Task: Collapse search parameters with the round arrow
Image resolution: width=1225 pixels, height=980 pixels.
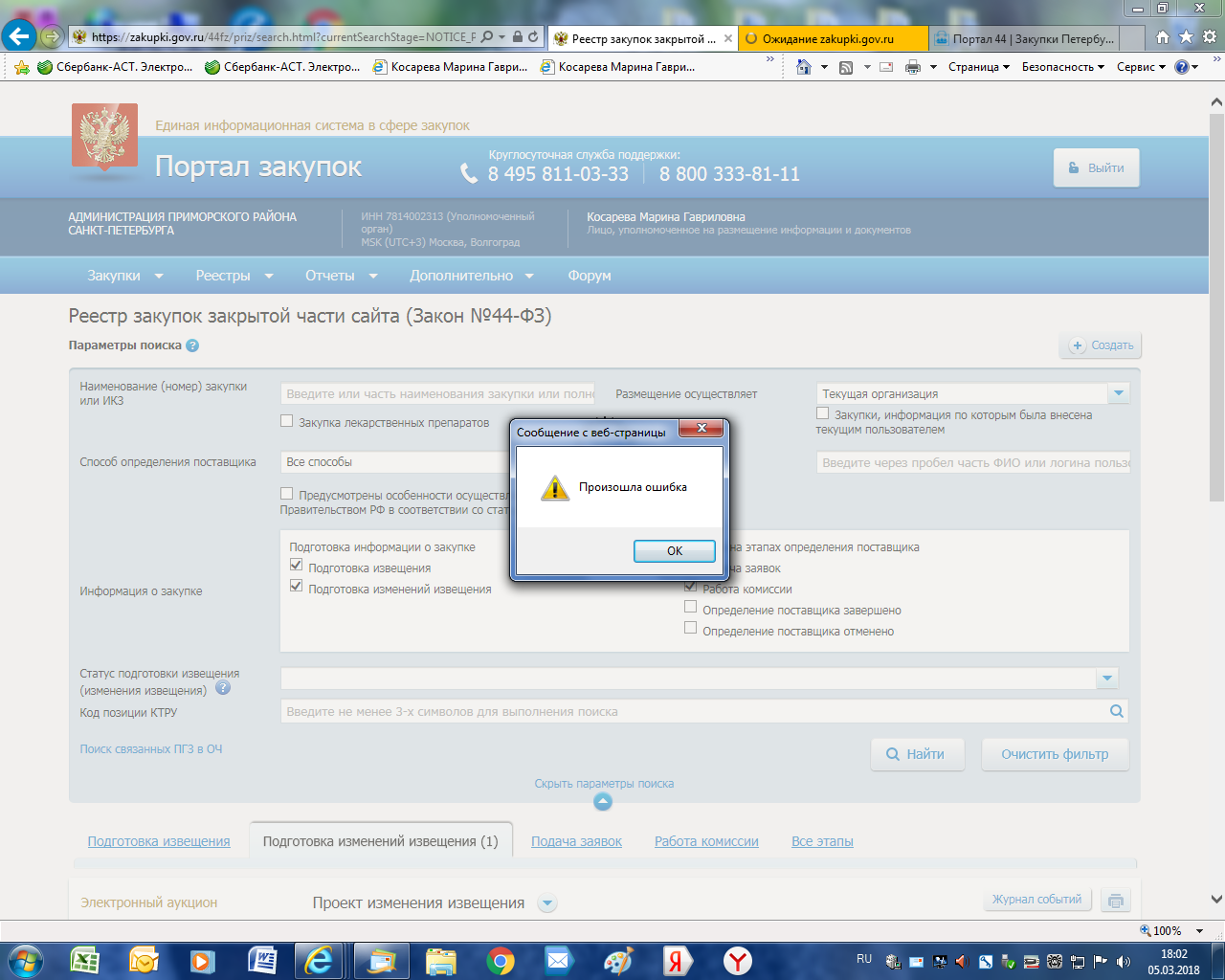Action: coord(603,802)
